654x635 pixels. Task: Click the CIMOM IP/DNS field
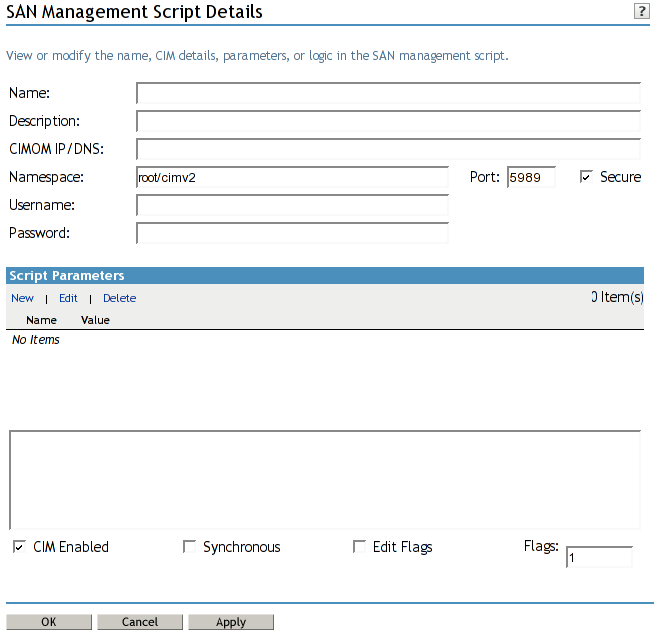tap(388, 150)
